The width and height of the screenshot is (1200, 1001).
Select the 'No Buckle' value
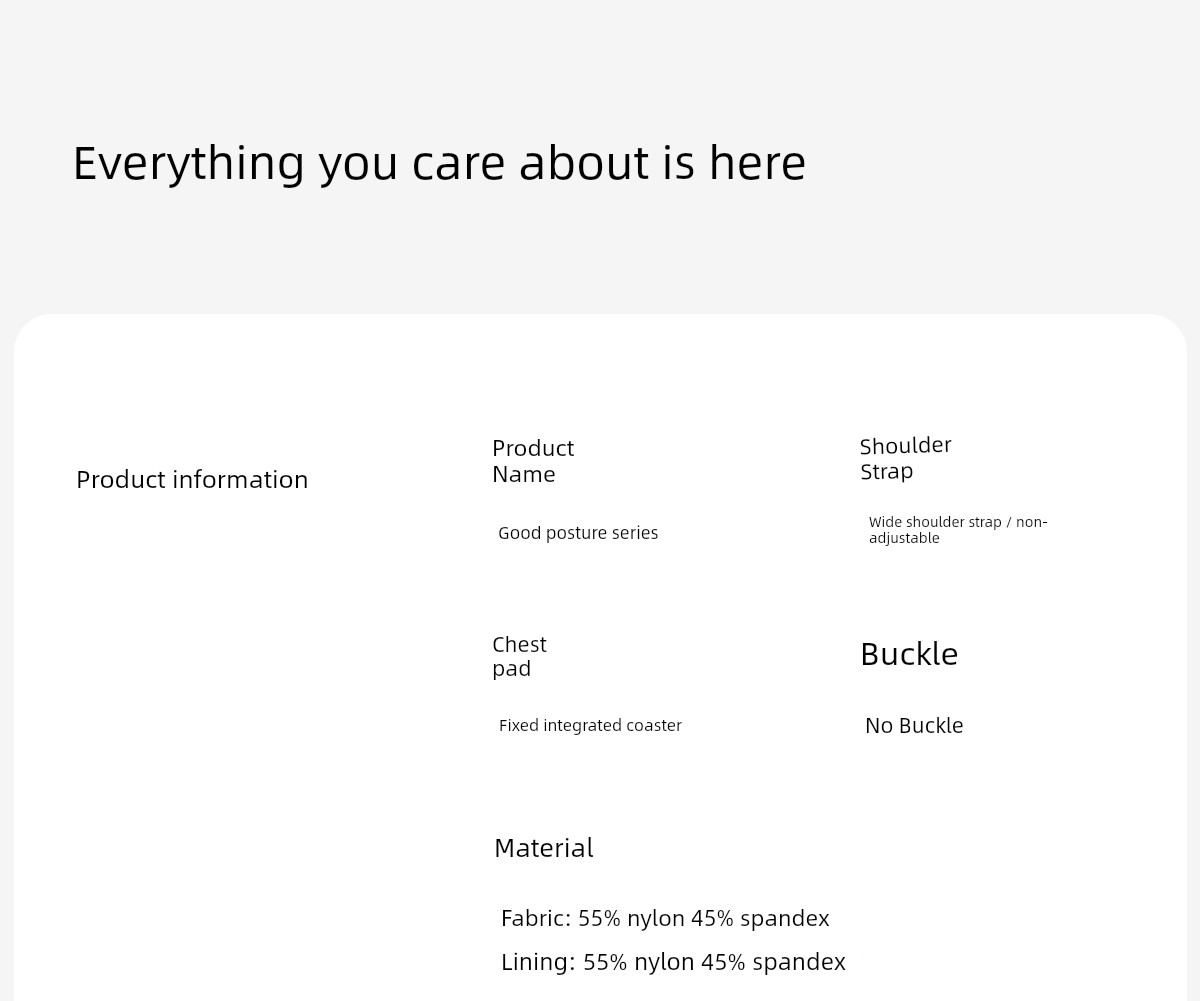(x=914, y=725)
